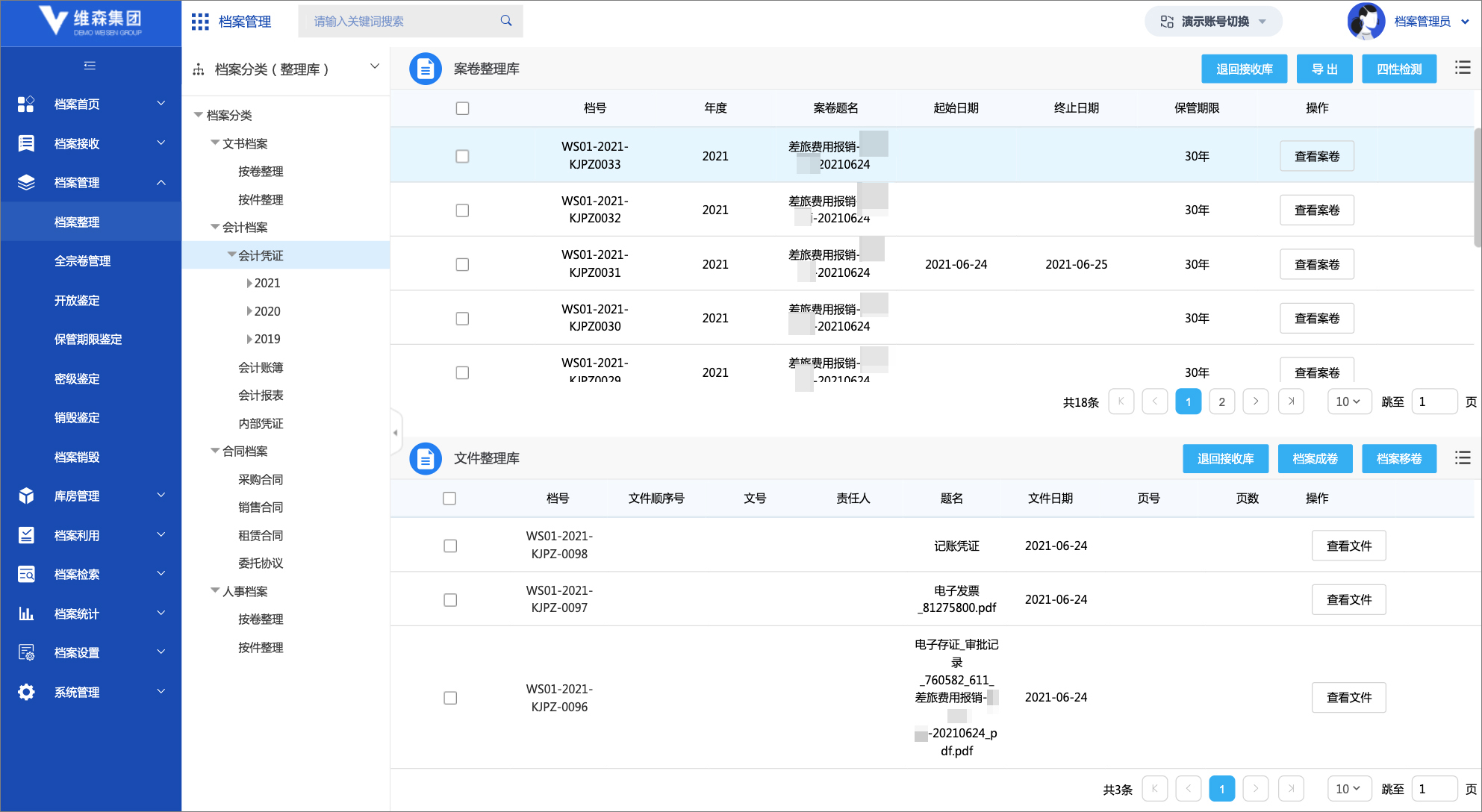
Task: Click the keyword search input field
Action: tap(403, 21)
